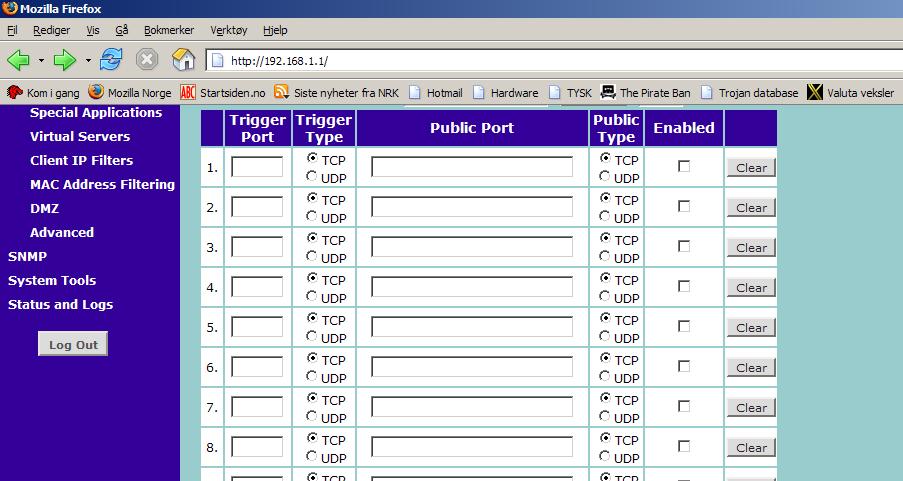The width and height of the screenshot is (903, 481).
Task: Reload the page with Refresh icon
Action: [x=111, y=59]
